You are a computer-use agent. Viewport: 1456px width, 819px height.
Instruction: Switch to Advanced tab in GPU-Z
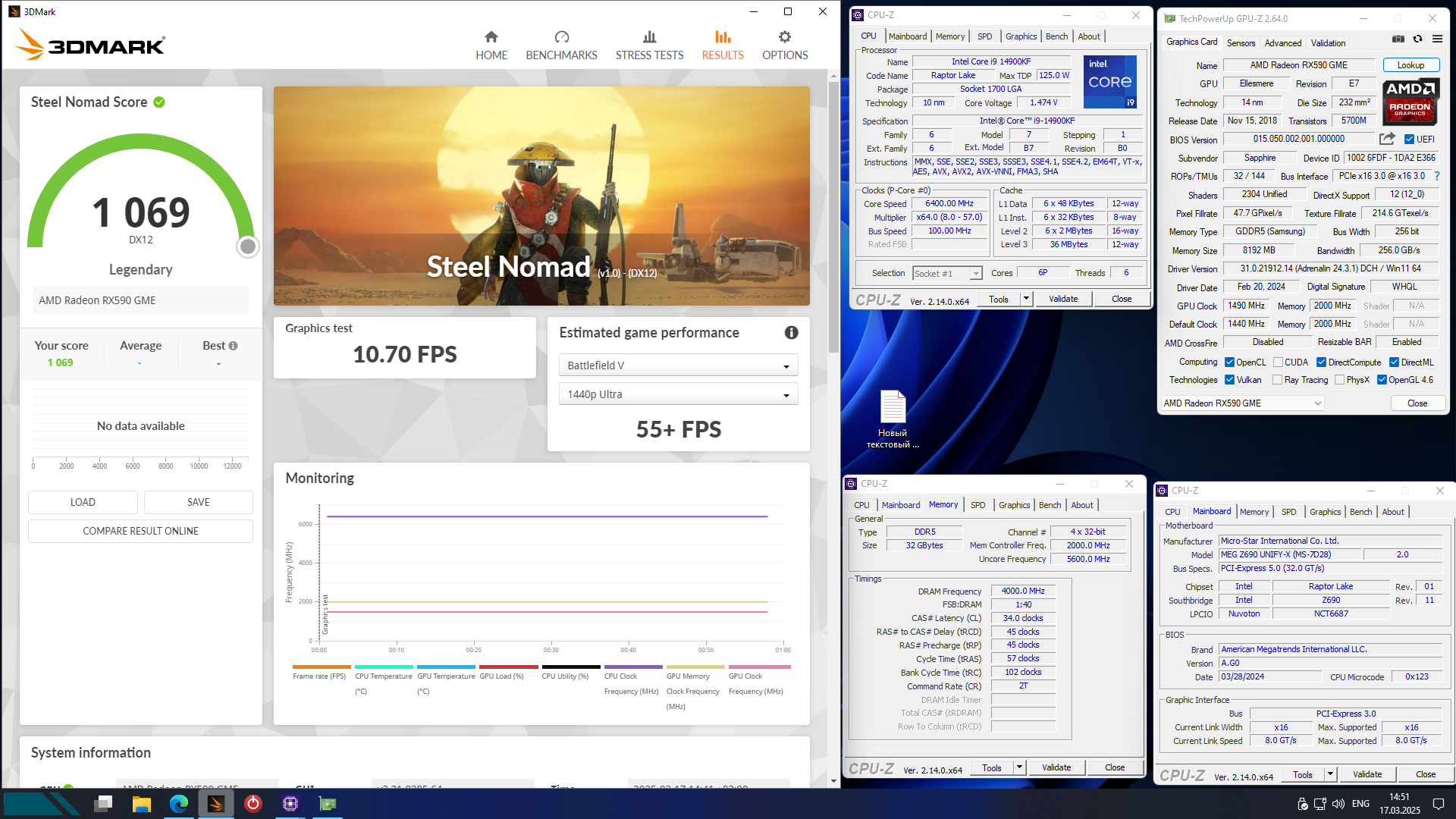(1283, 43)
